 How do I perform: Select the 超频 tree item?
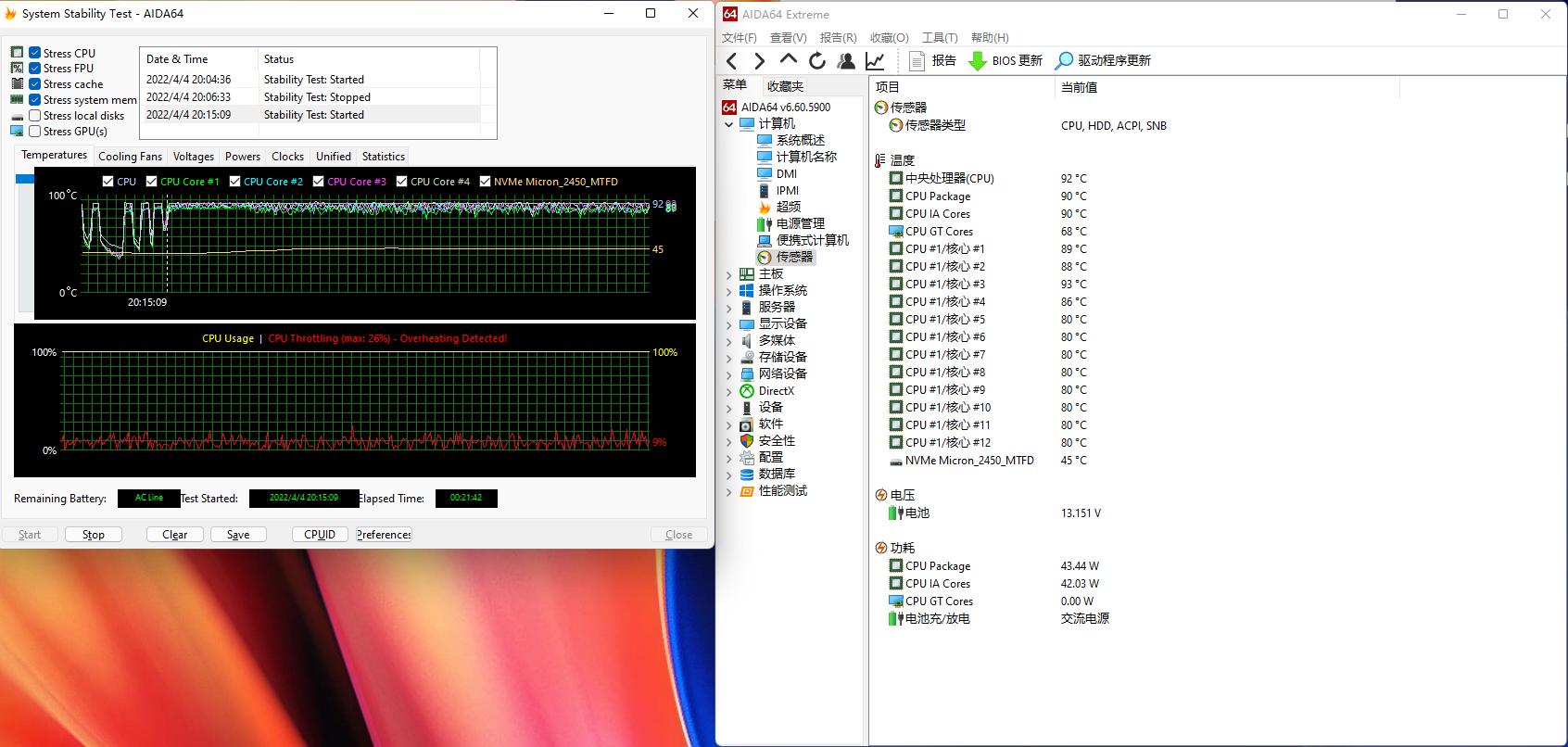788,208
